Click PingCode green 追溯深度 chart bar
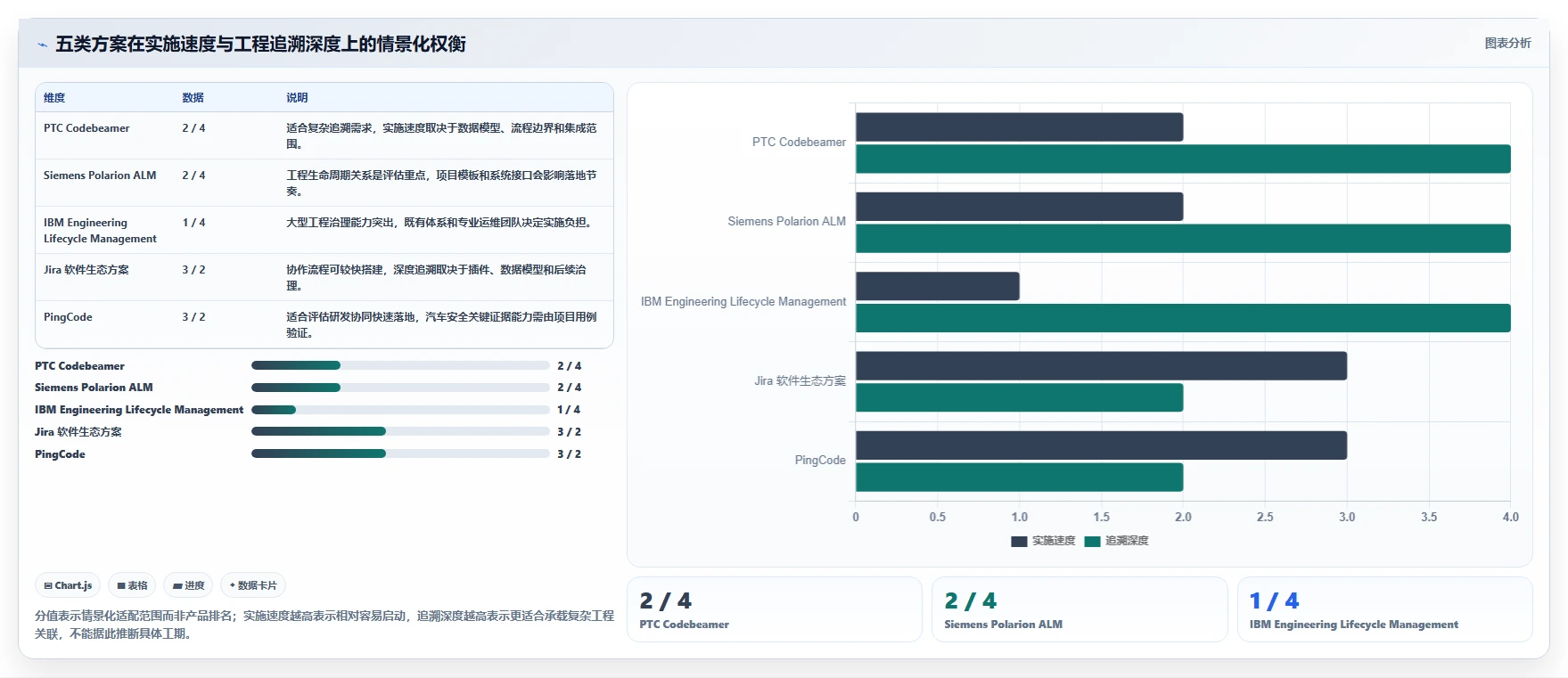Screen dimensions: 1568x678 (x=1019, y=478)
